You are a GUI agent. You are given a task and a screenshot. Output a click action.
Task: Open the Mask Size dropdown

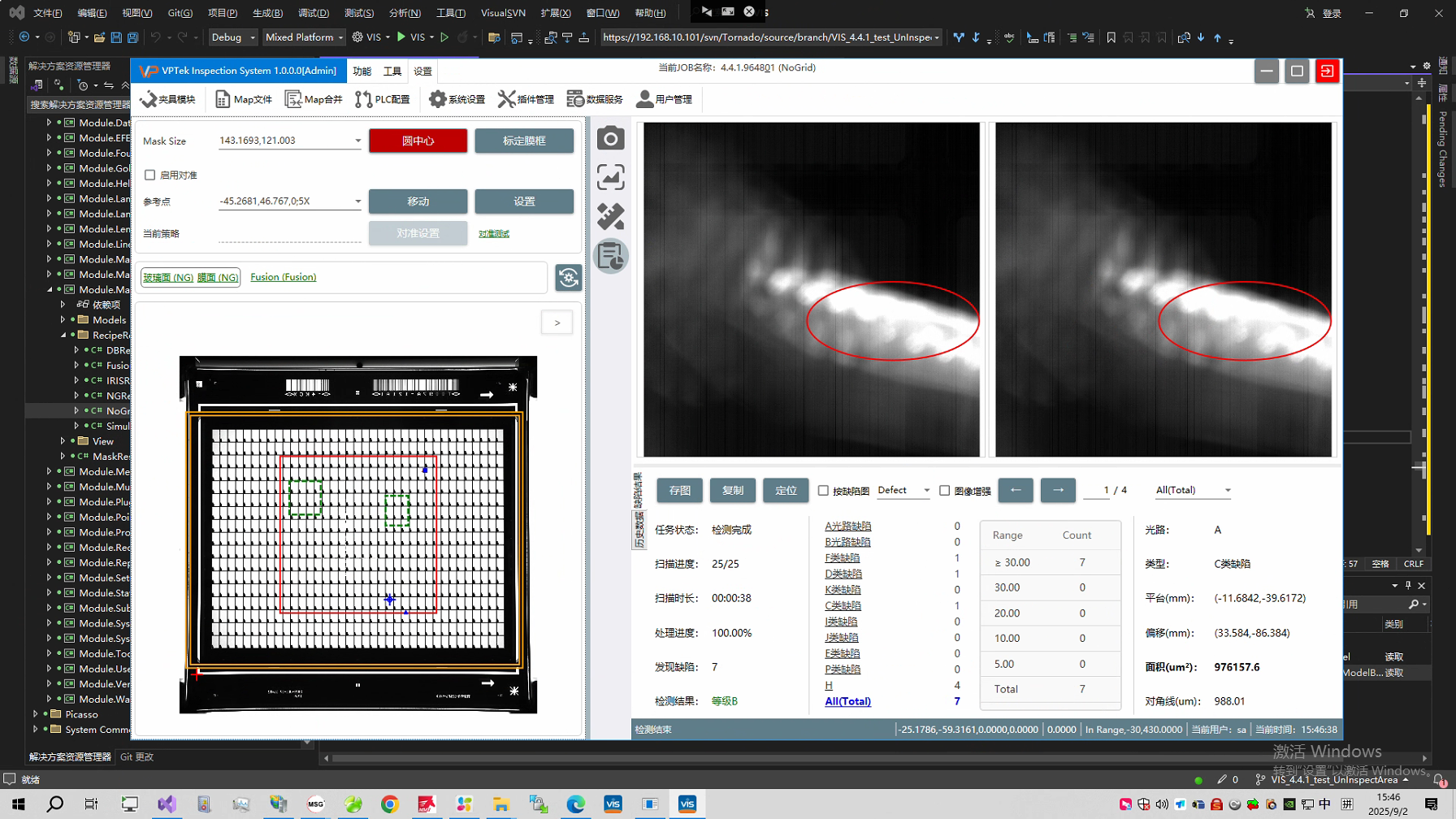(x=357, y=141)
